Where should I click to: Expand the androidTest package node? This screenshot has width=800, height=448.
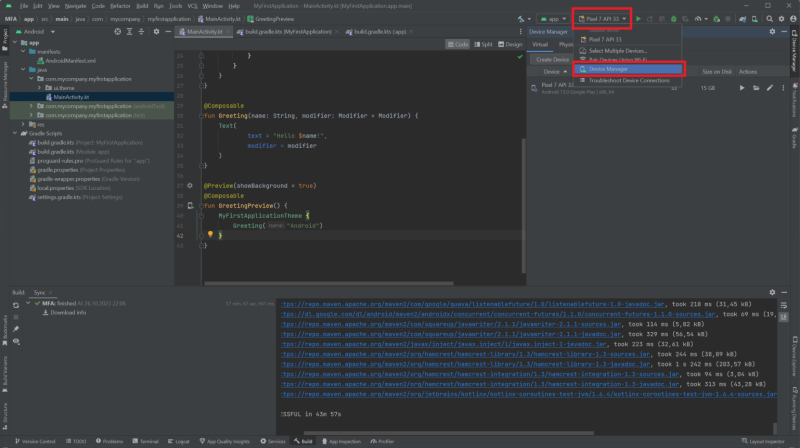[32, 106]
